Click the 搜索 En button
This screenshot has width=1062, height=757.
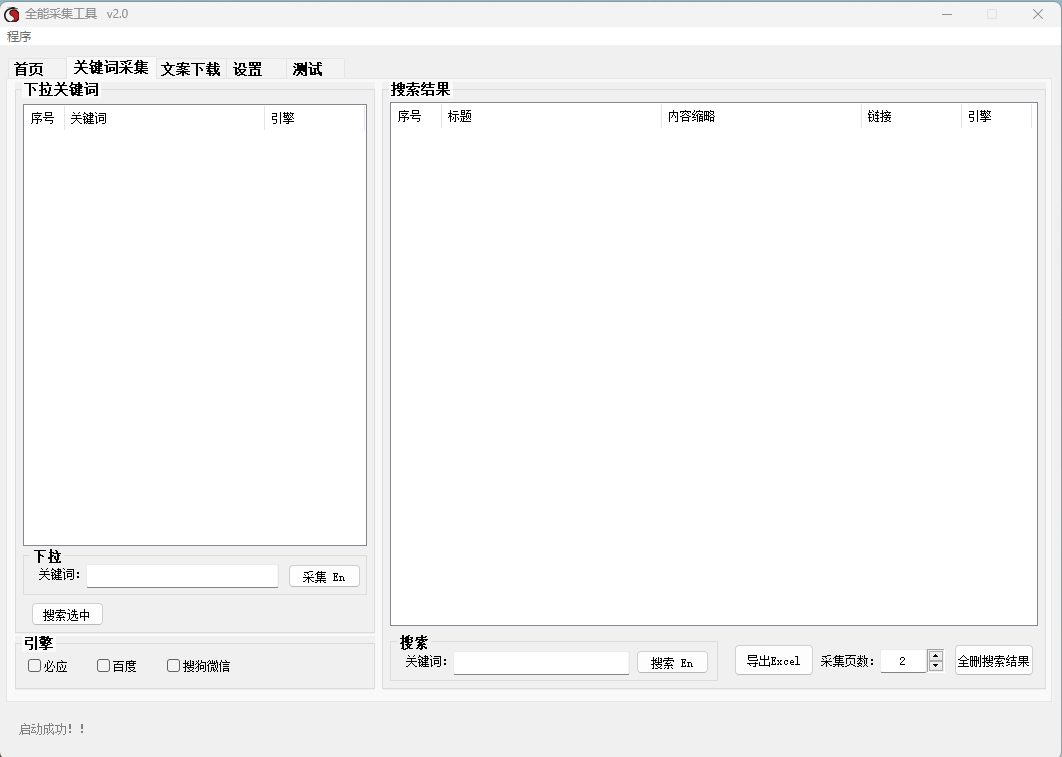click(x=672, y=663)
